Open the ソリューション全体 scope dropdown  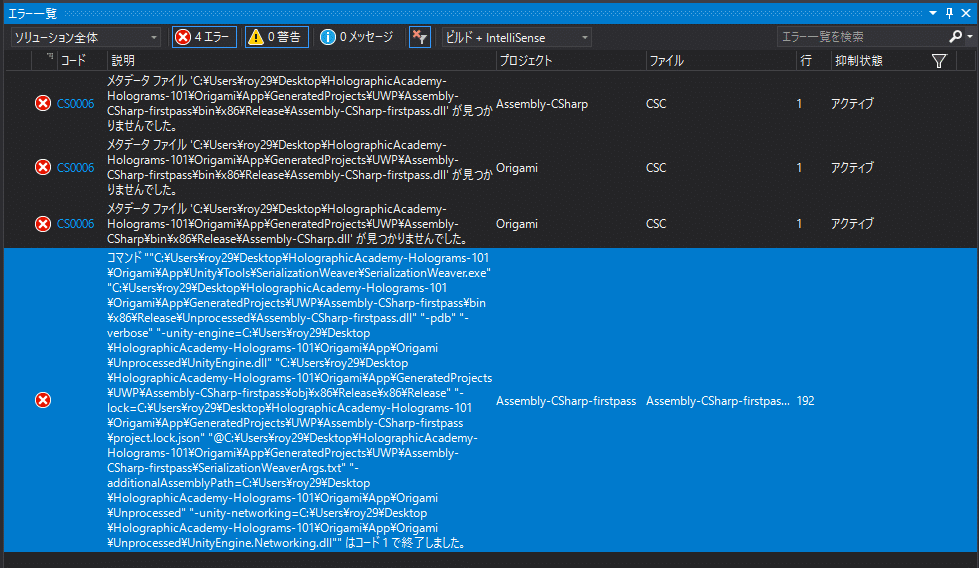[86, 37]
